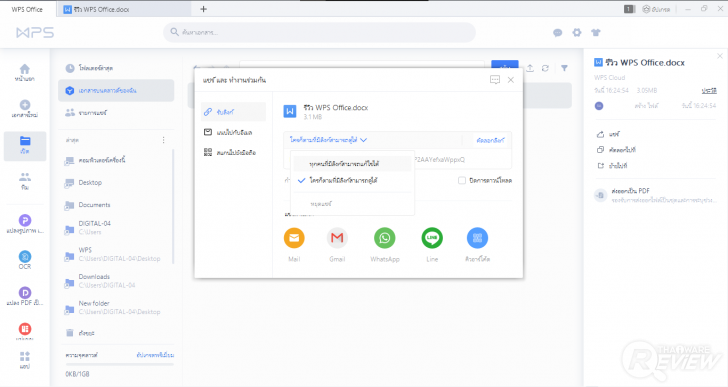Share via WhatsApp icon

click(x=384, y=238)
